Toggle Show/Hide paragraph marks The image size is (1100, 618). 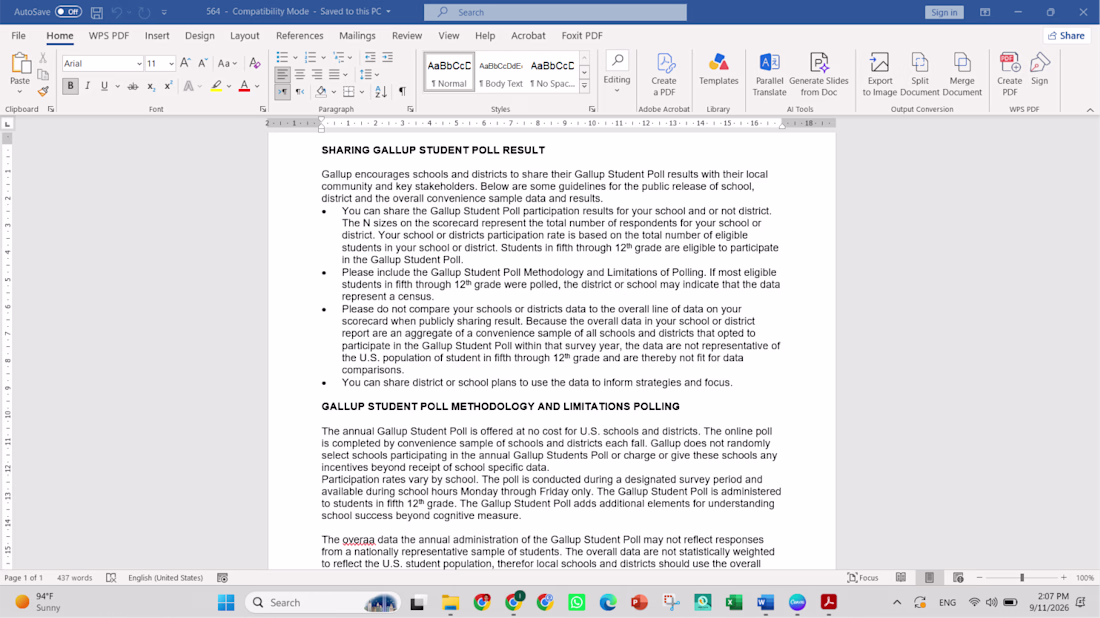pos(403,91)
